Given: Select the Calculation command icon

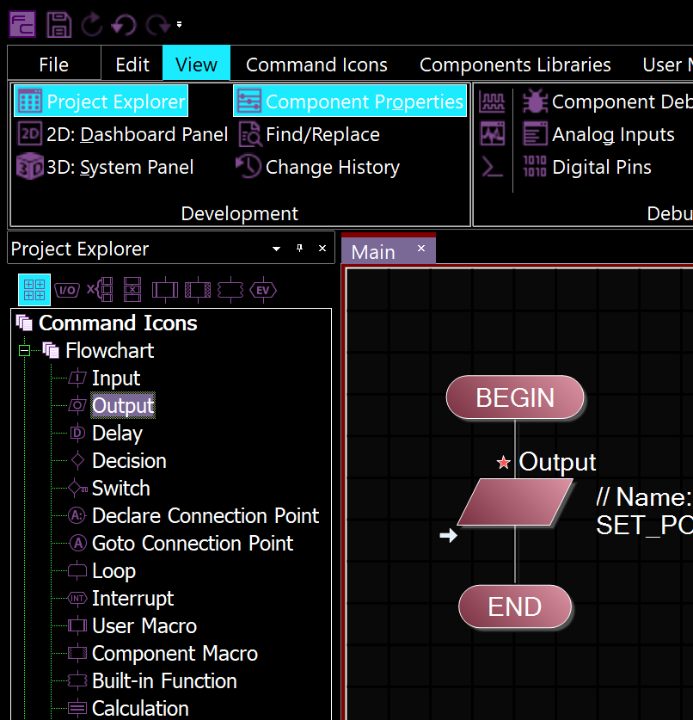Looking at the screenshot, I should 140,709.
